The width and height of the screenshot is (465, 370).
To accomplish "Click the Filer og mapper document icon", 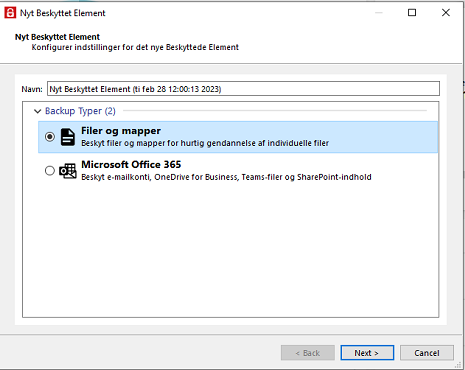I will click(68, 137).
